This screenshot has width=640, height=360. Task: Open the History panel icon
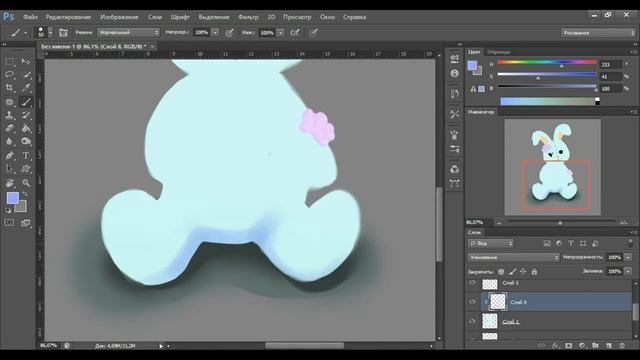[x=454, y=93]
